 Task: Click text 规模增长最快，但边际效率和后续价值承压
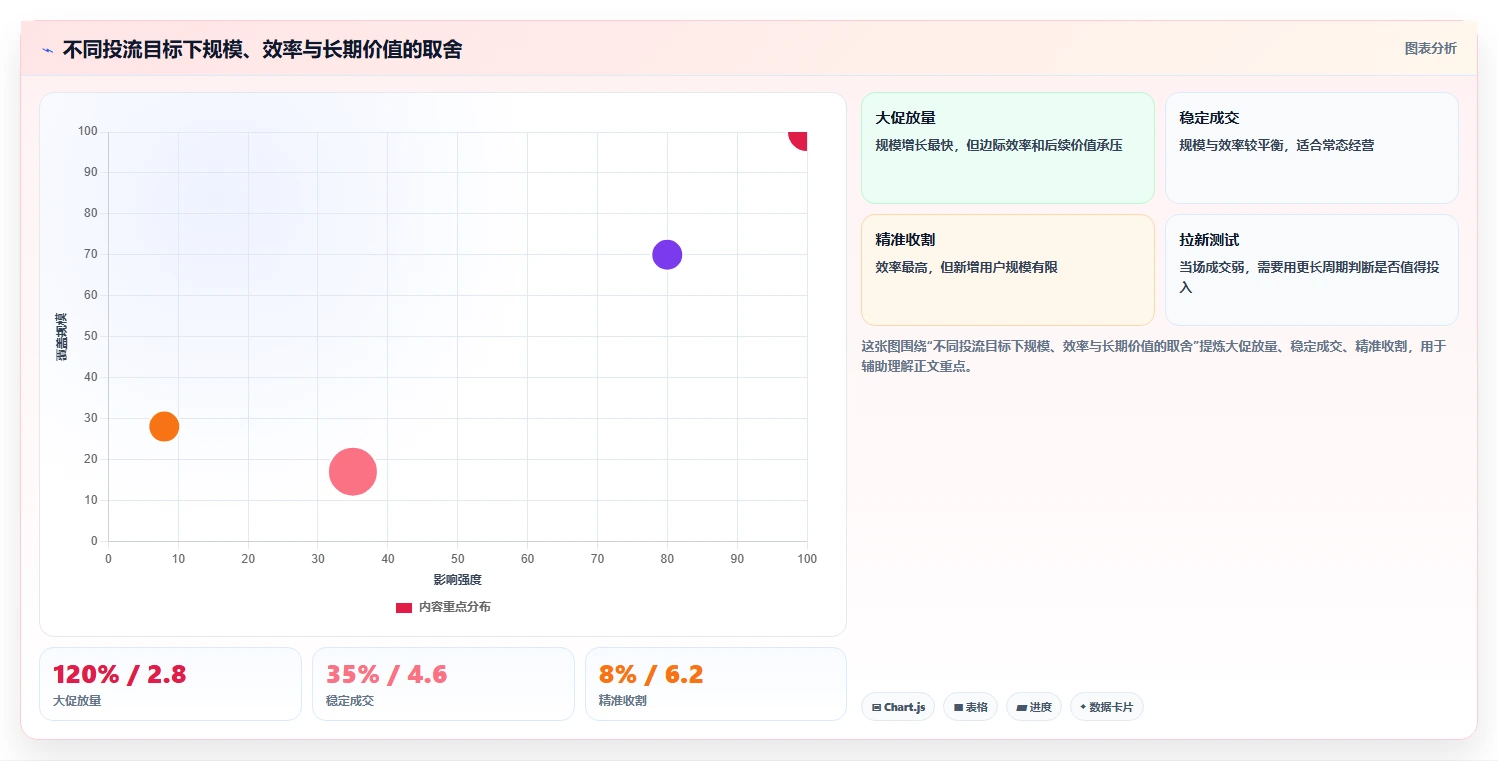point(999,145)
